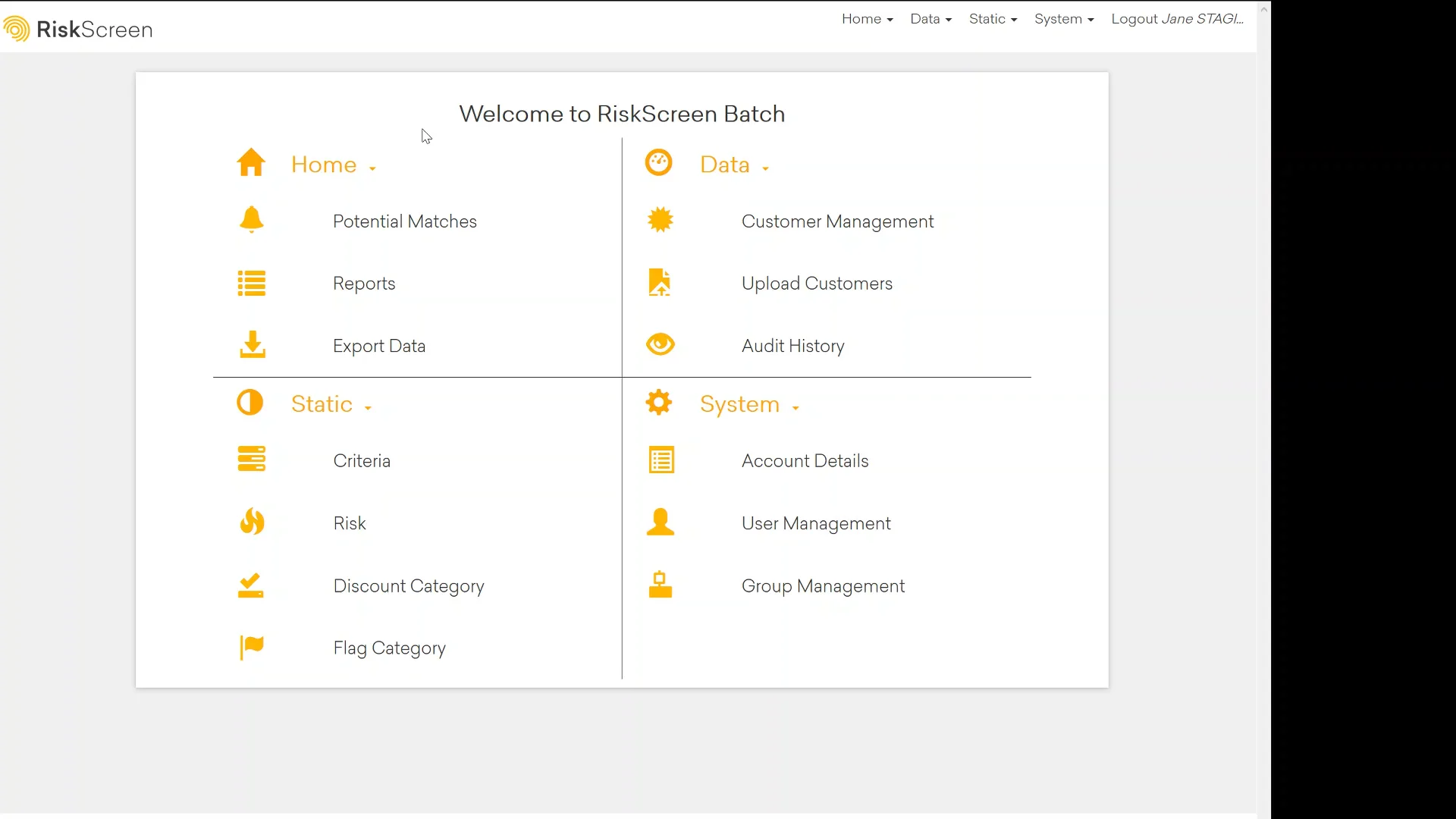Image resolution: width=1456 pixels, height=819 pixels.
Task: Open the Data menu in navigation bar
Action: tap(930, 19)
